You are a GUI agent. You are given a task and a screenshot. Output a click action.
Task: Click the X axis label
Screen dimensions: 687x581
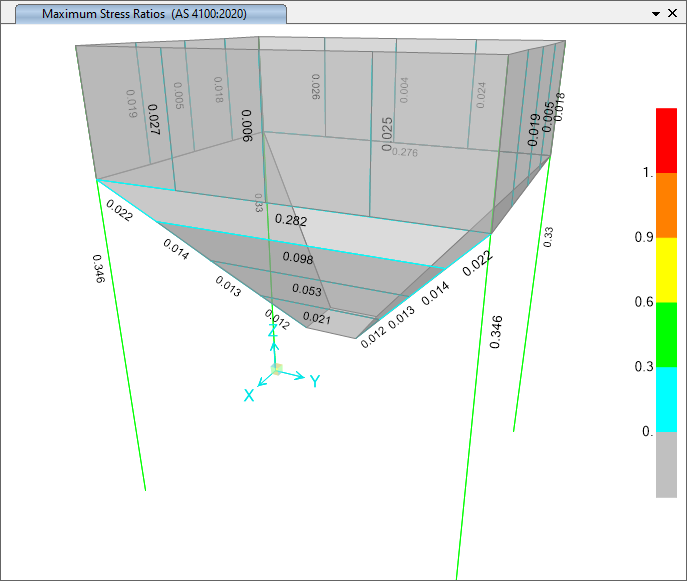[x=249, y=396]
